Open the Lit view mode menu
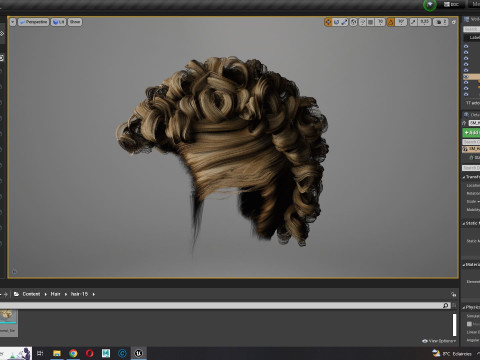480x360 pixels. [58, 22]
